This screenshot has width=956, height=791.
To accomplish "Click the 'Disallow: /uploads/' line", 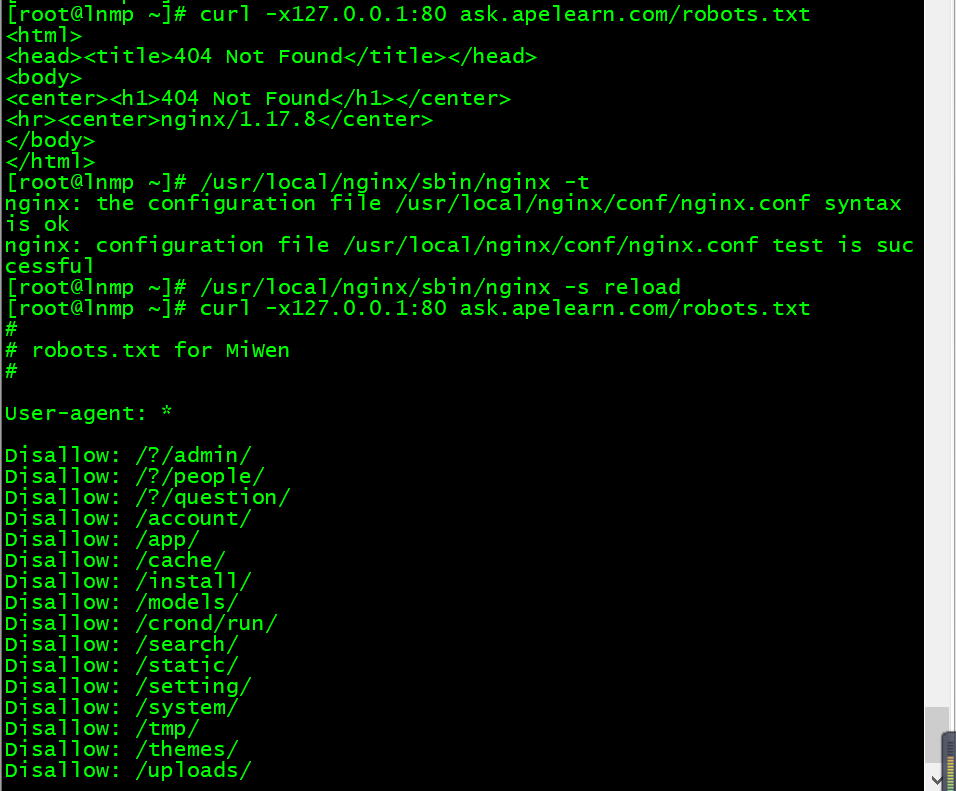I will 128,770.
